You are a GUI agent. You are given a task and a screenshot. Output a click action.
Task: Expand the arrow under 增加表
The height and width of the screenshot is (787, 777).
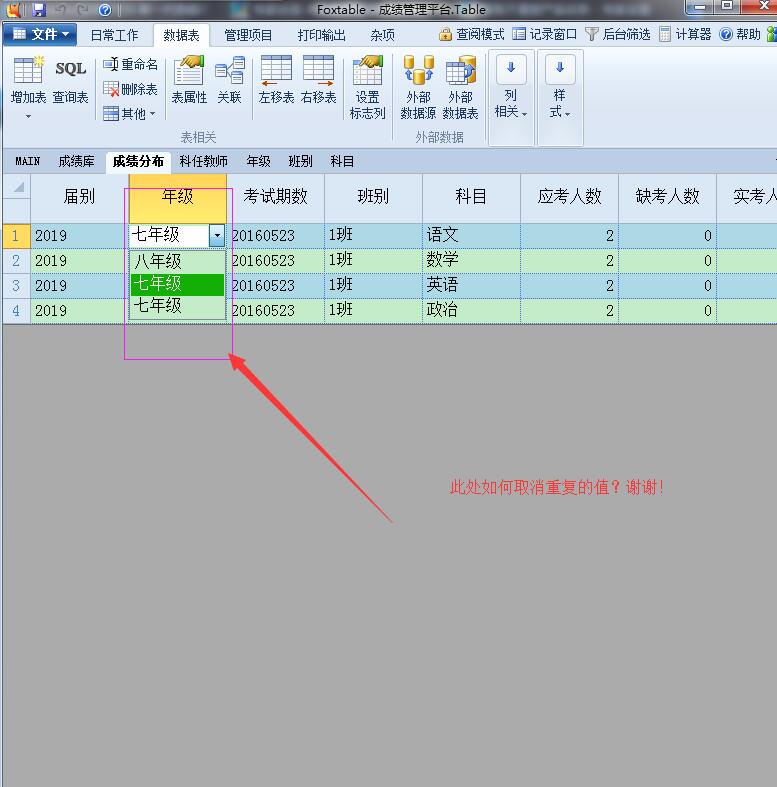click(x=28, y=116)
